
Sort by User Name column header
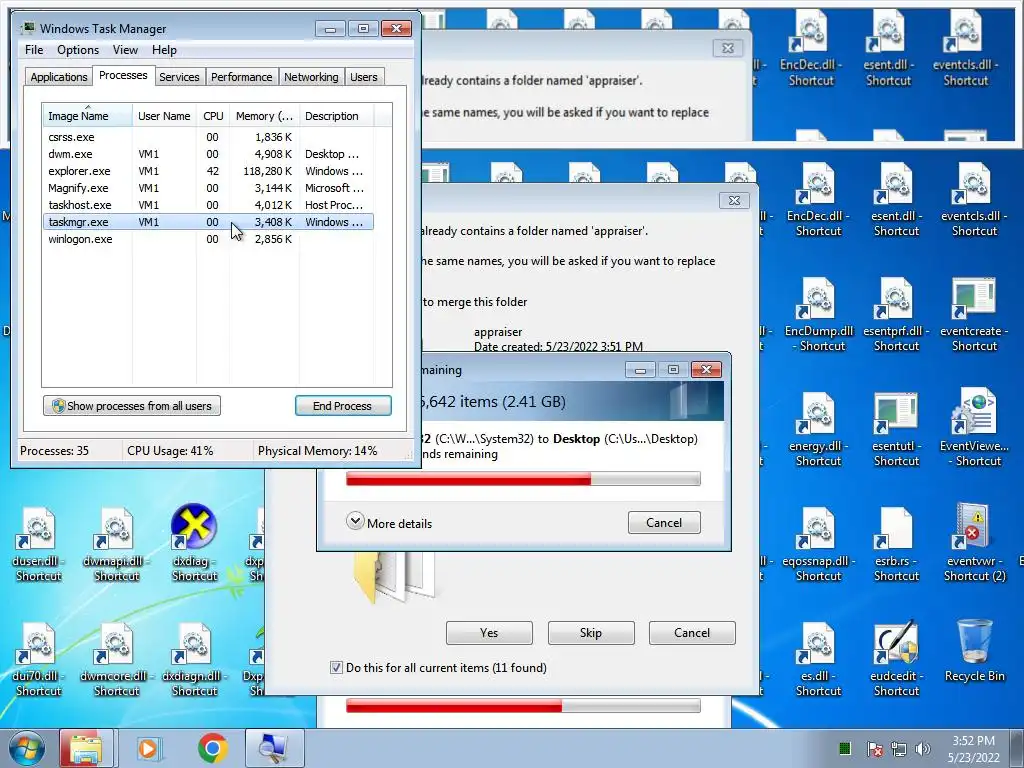(x=165, y=116)
